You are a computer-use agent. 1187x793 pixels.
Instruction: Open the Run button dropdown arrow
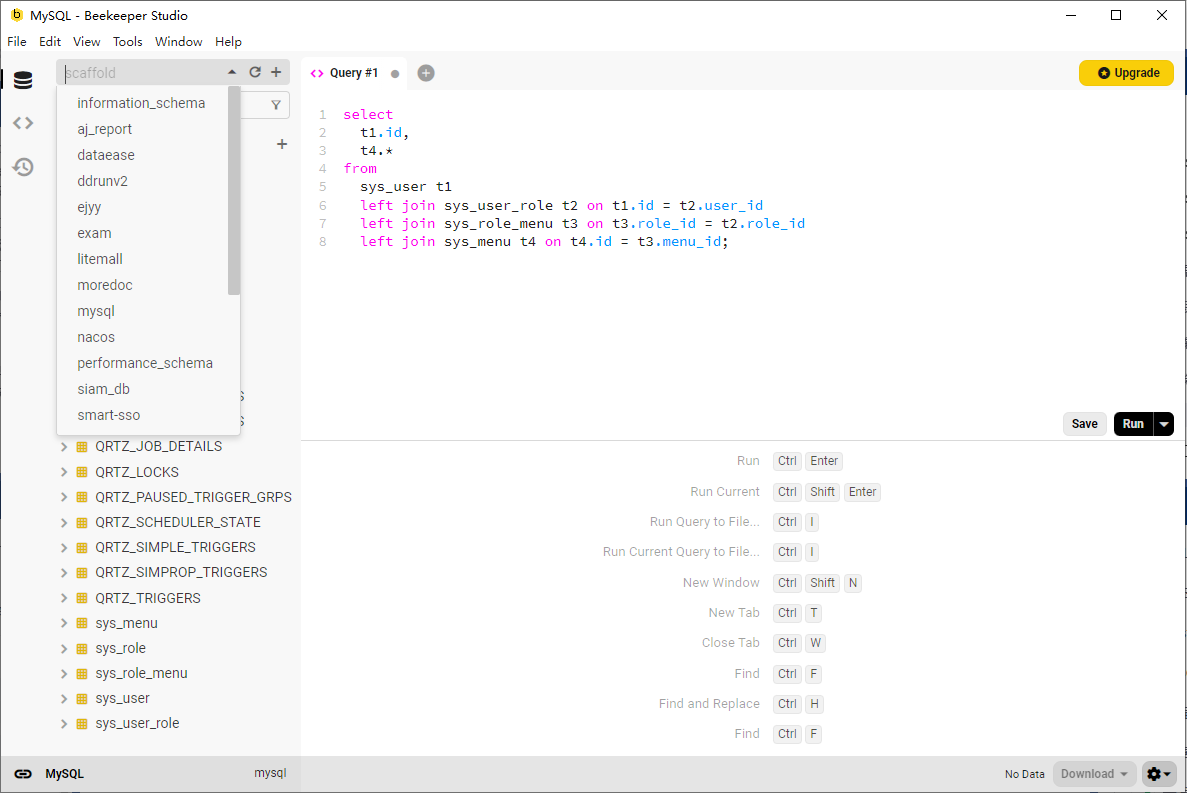point(1165,423)
